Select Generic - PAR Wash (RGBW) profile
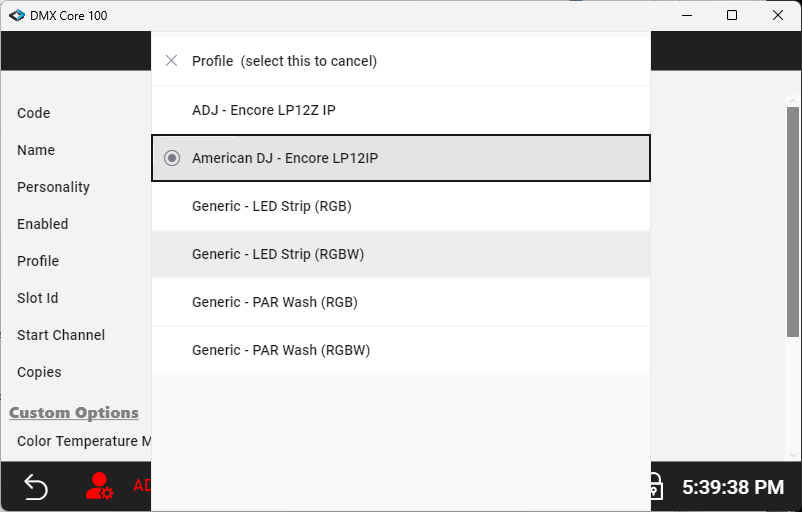This screenshot has width=802, height=512. pos(281,350)
